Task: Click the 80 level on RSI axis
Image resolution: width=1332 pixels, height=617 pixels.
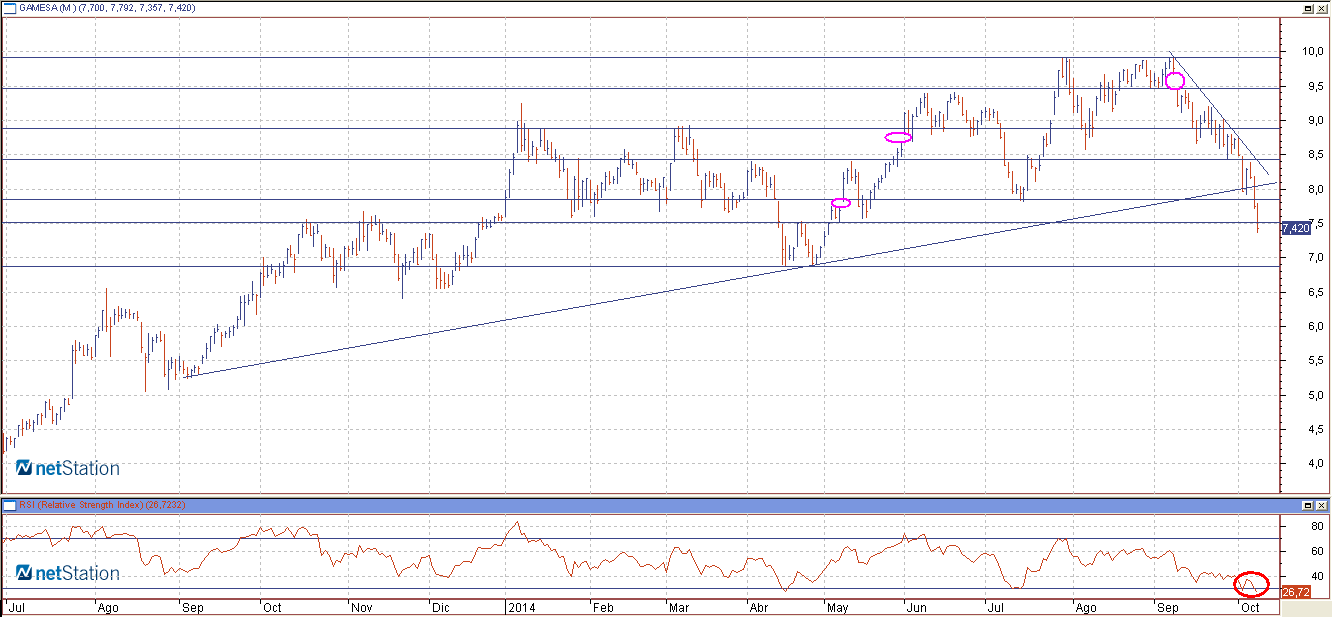Action: coord(1319,526)
